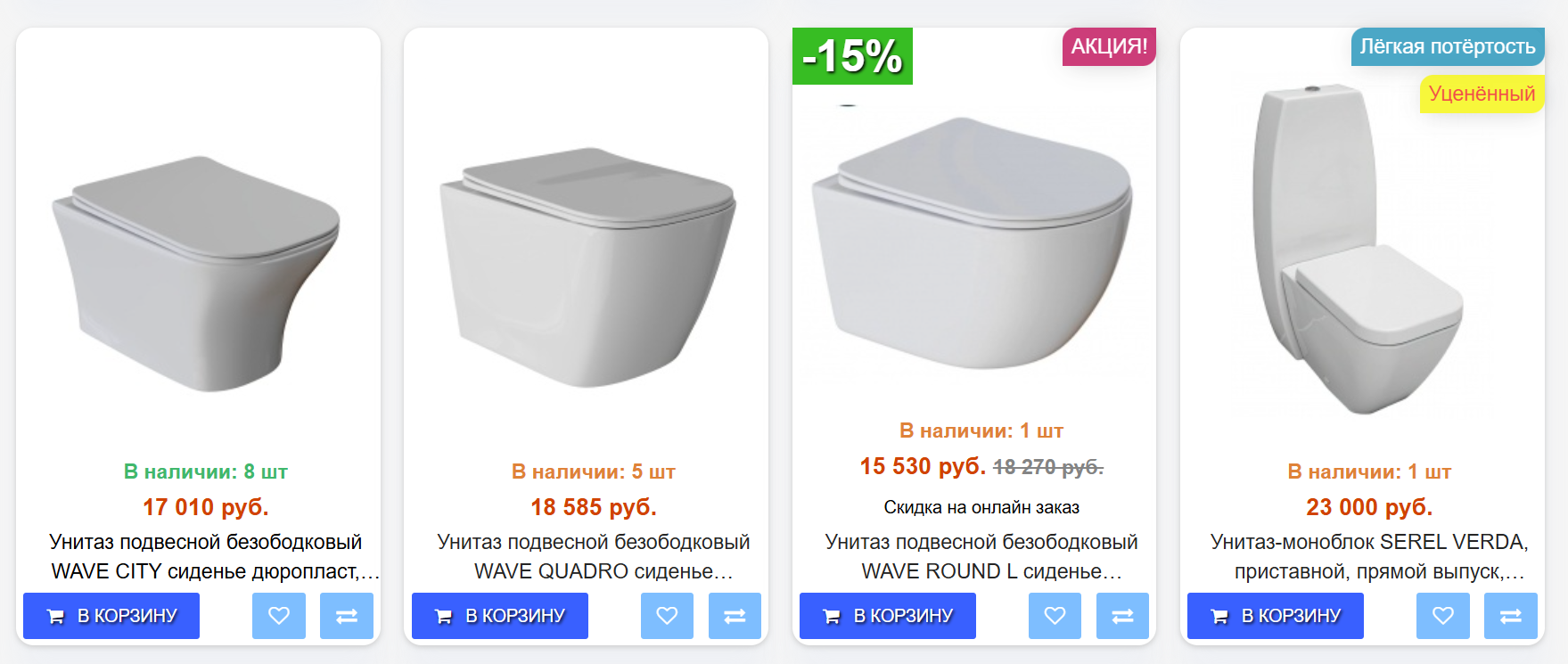Open the WAVE QUADRO product title link
This screenshot has width=1568, height=664.
594,556
